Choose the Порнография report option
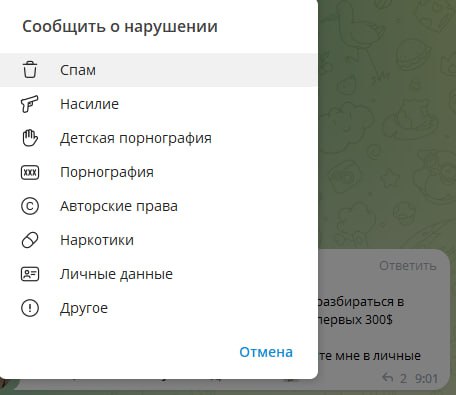This screenshot has width=456, height=395. (158, 172)
